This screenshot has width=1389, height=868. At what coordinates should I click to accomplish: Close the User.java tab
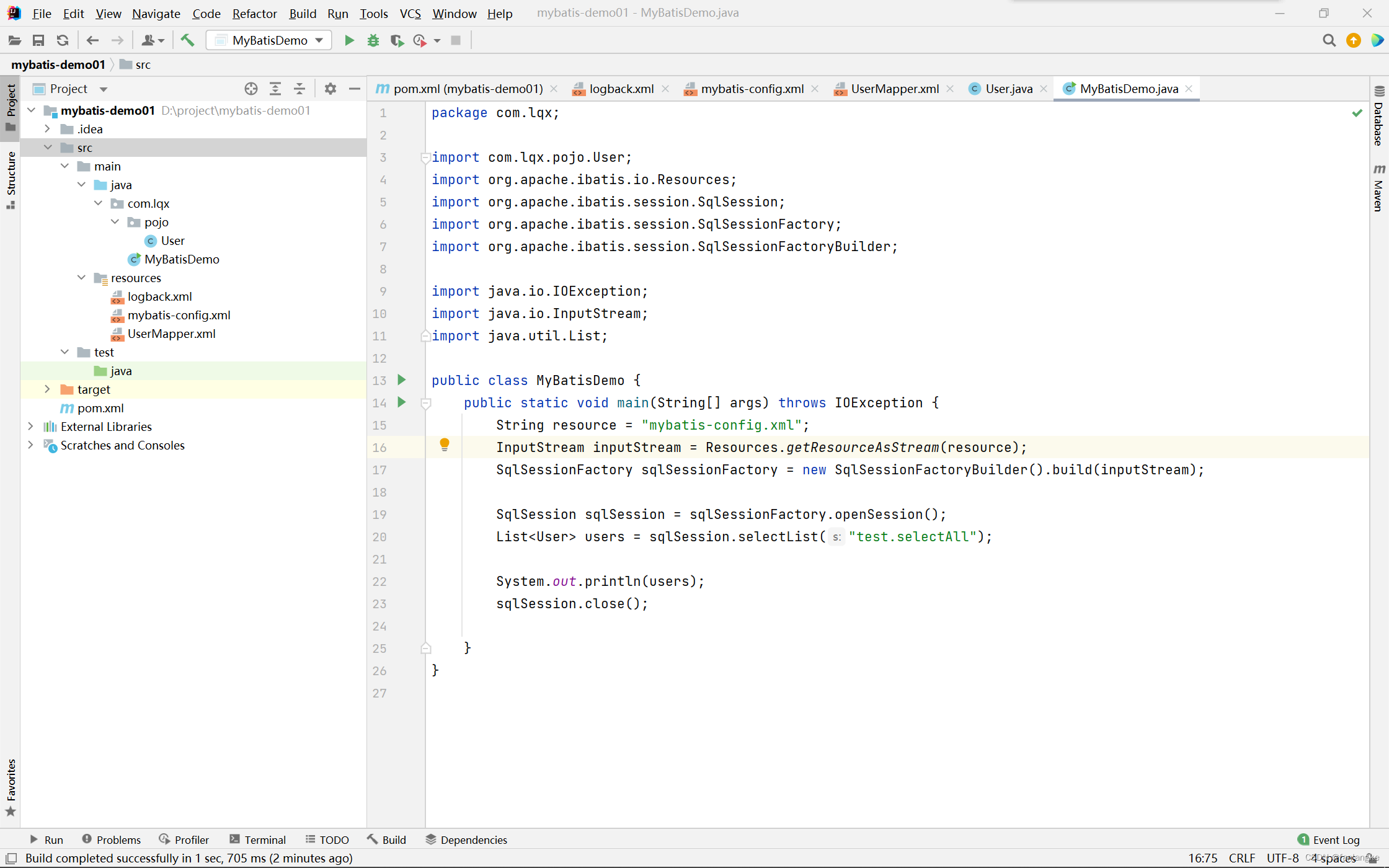pos(1044,89)
